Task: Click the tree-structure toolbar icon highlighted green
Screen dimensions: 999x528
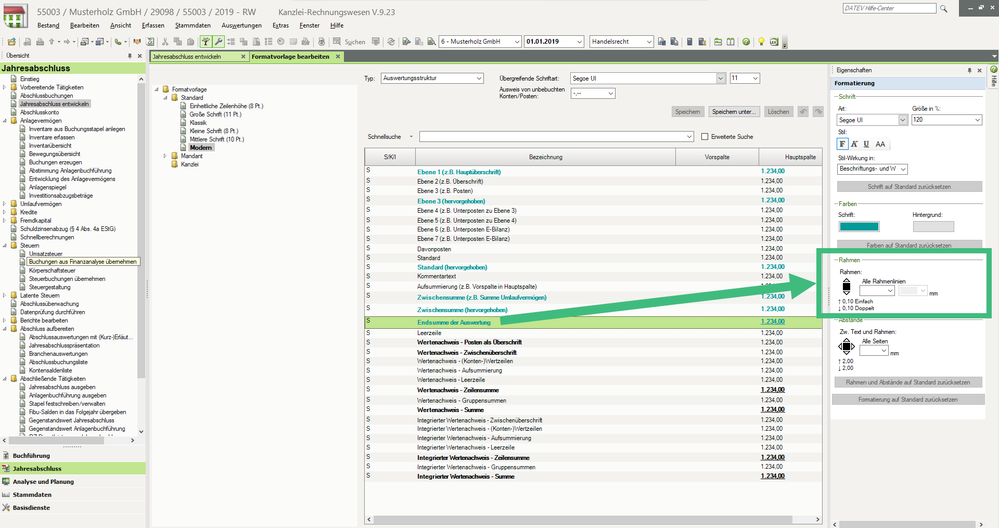Action: (206, 41)
